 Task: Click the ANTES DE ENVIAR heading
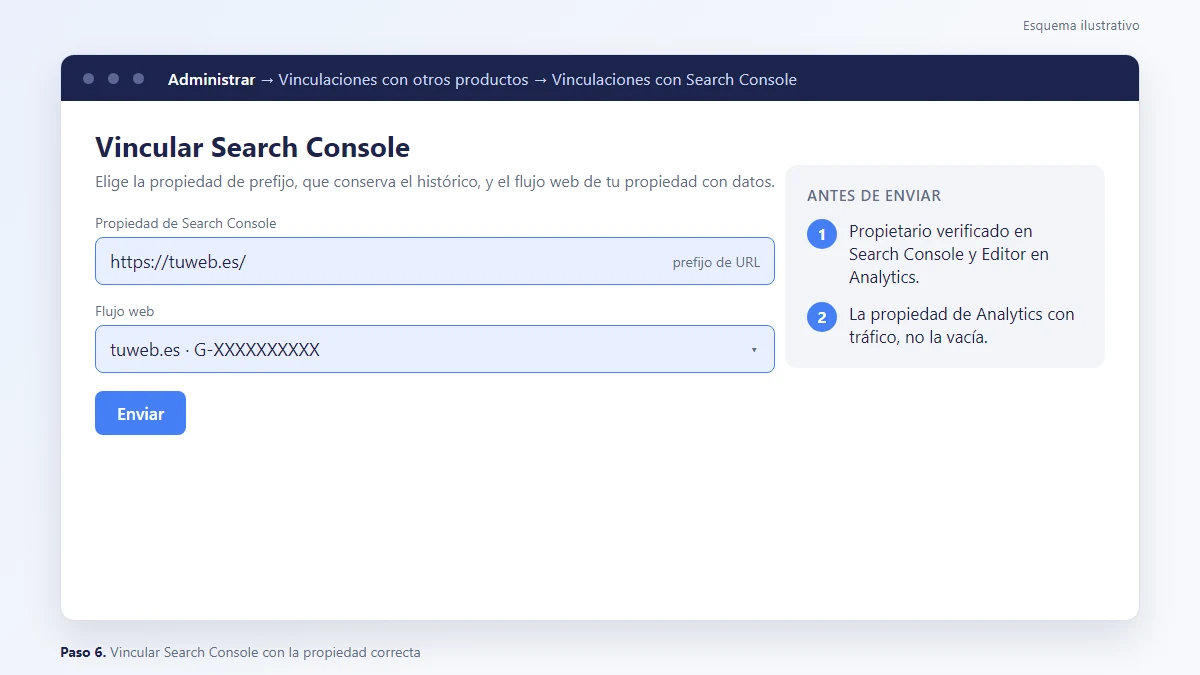(874, 196)
